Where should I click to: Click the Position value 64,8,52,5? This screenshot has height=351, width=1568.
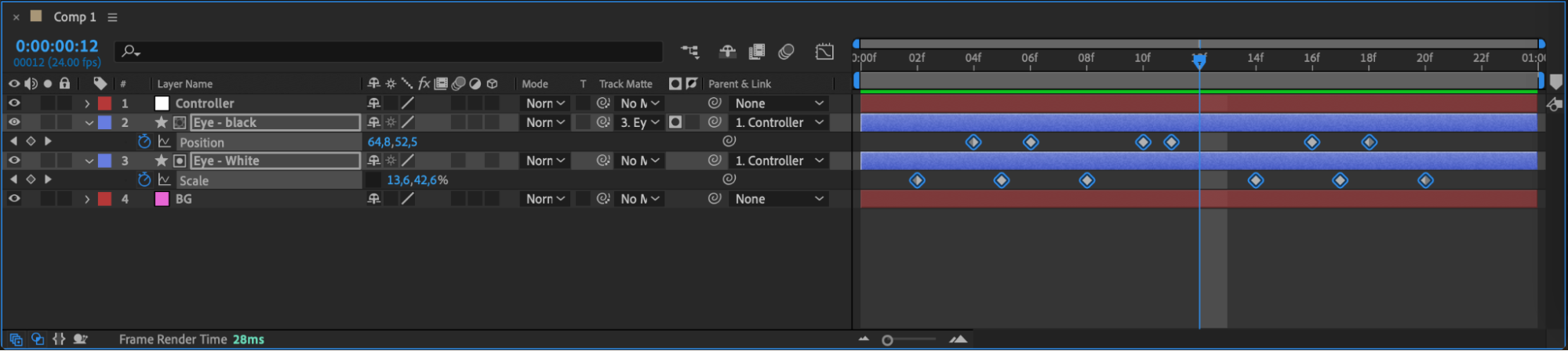(x=392, y=142)
